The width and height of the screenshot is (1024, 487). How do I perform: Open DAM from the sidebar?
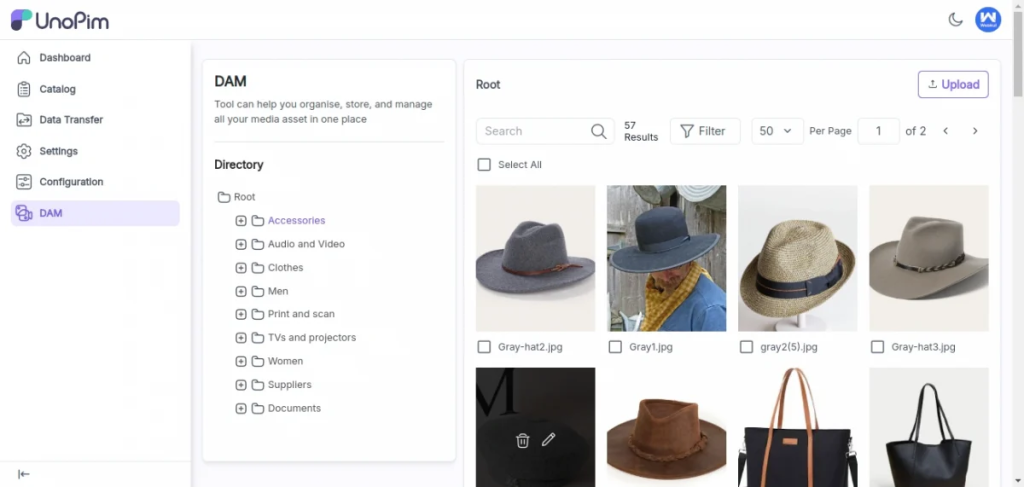[95, 213]
